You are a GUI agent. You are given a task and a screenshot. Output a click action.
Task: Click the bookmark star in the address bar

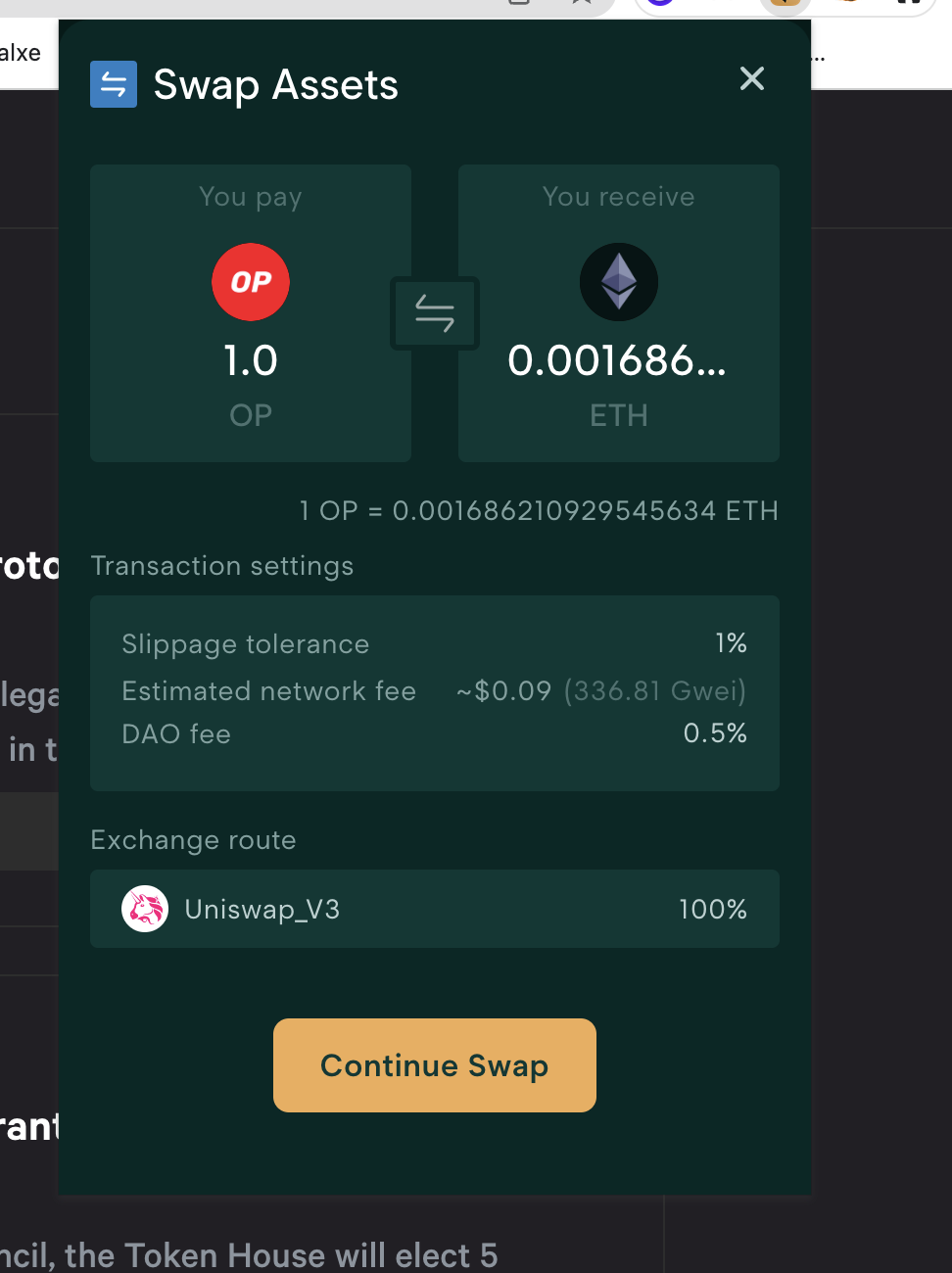[582, 4]
